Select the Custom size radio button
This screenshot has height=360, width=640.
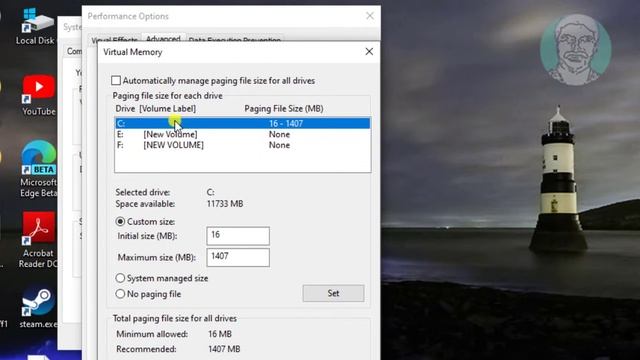click(x=120, y=222)
